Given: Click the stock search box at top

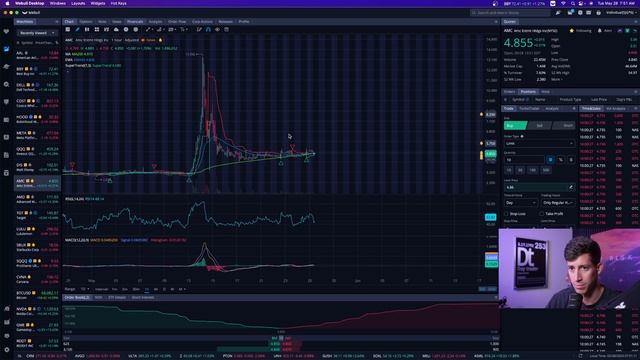Looking at the screenshot, I should coord(510,13).
